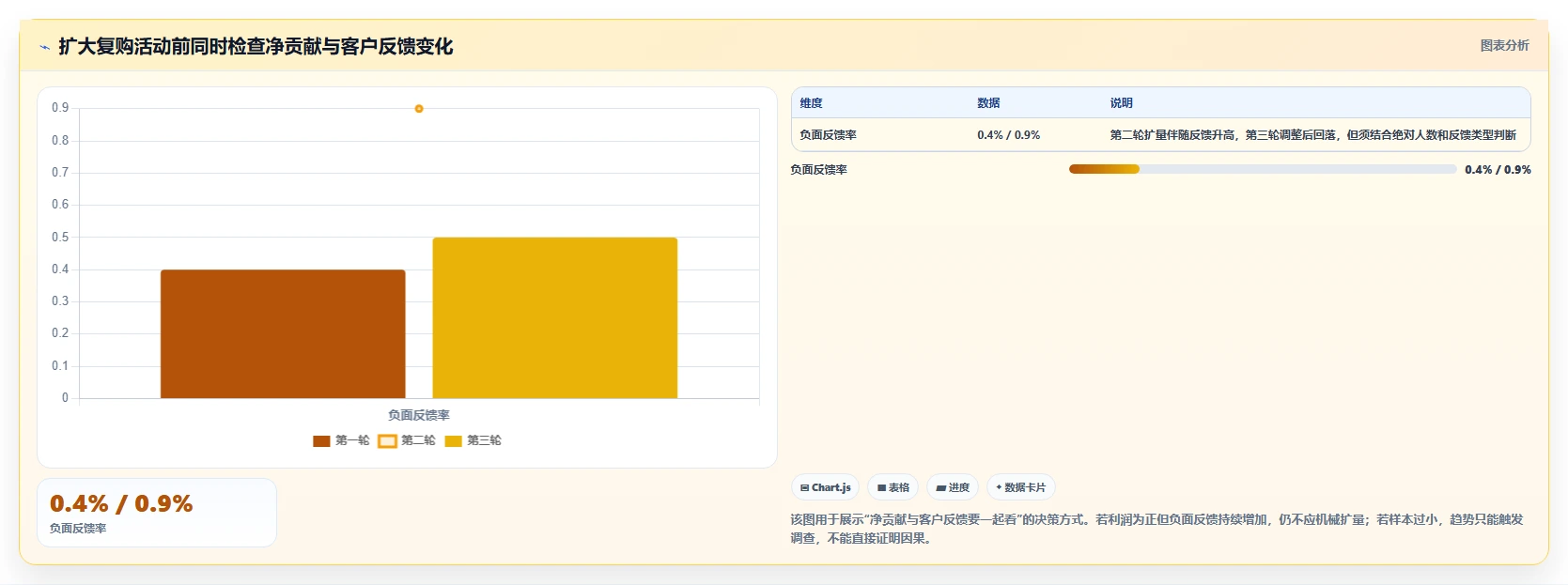Select the 数据卡片 tag chip
The height and width of the screenshot is (585, 1568).
1021,487
